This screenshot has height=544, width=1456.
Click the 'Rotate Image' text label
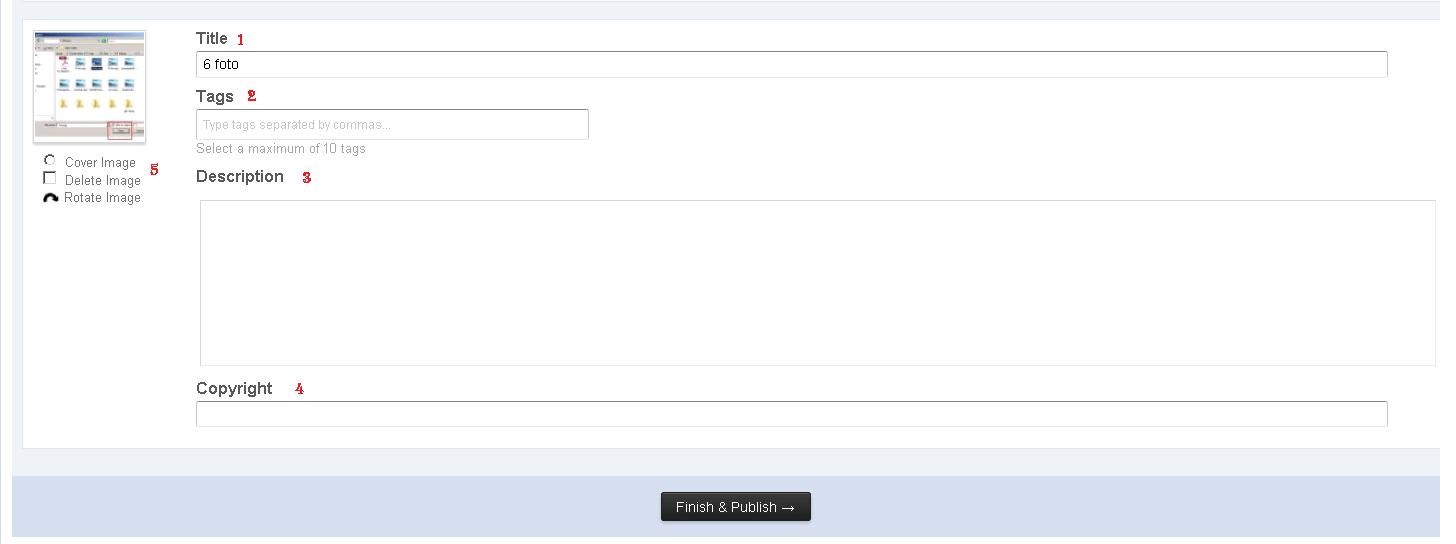coord(102,198)
